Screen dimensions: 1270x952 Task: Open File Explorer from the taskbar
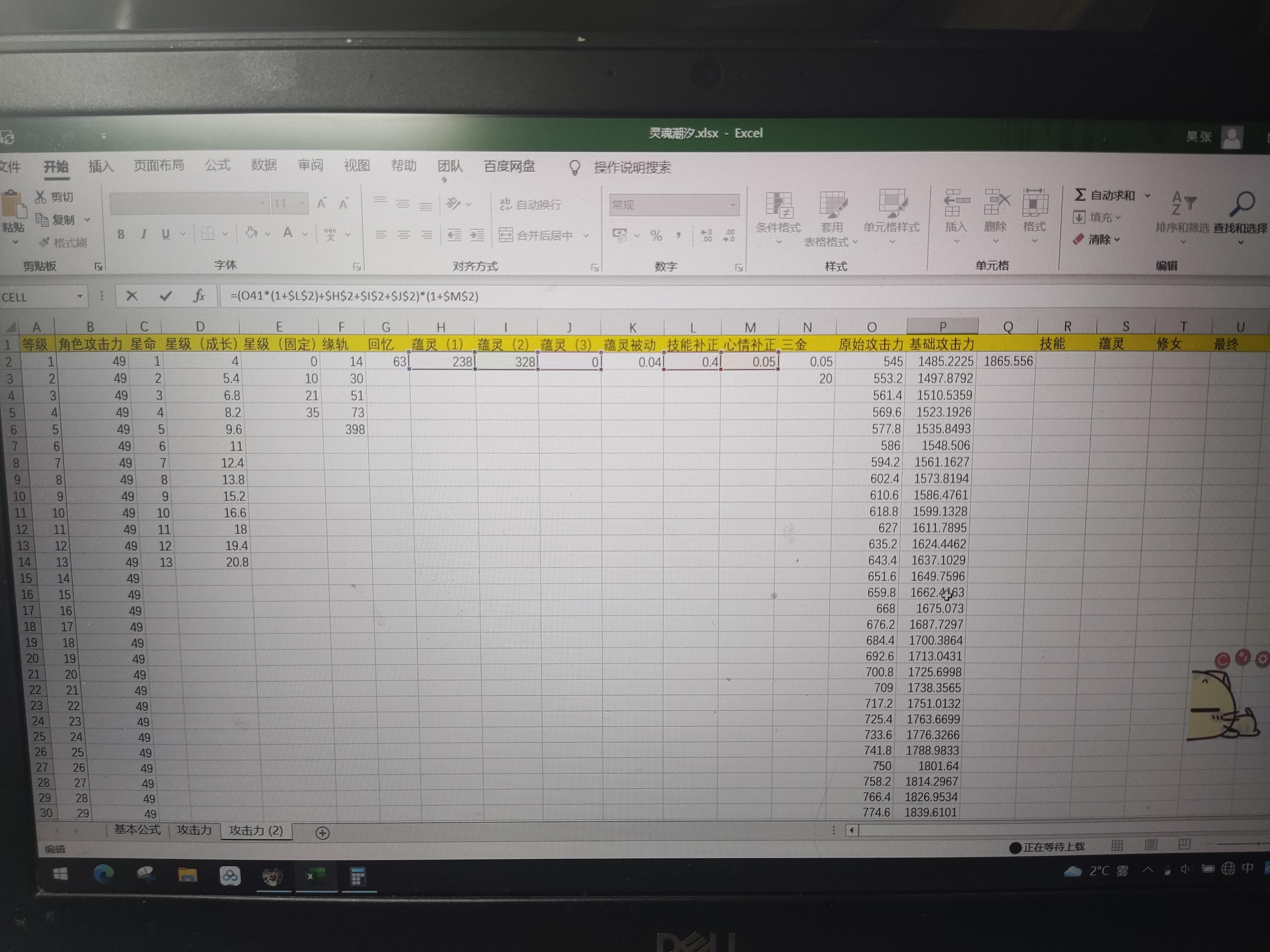(x=188, y=875)
